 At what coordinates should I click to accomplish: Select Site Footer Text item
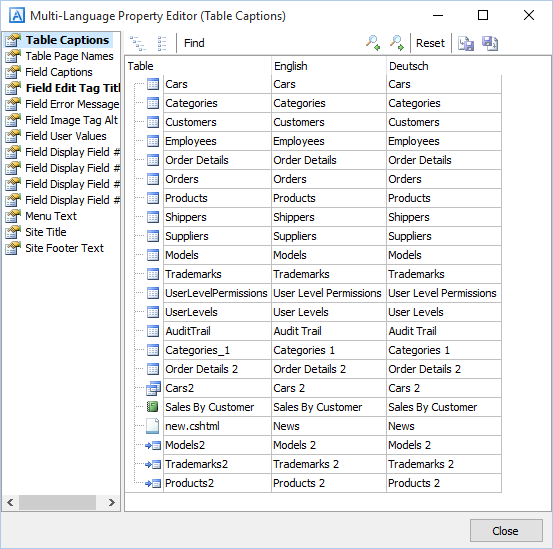(65, 248)
